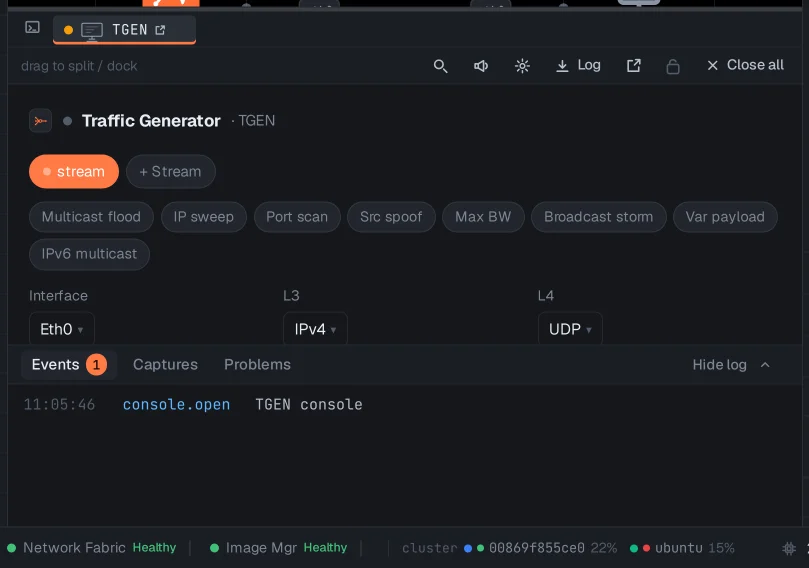Switch to the TGEN console tab
The height and width of the screenshot is (568, 809).
coord(124,30)
